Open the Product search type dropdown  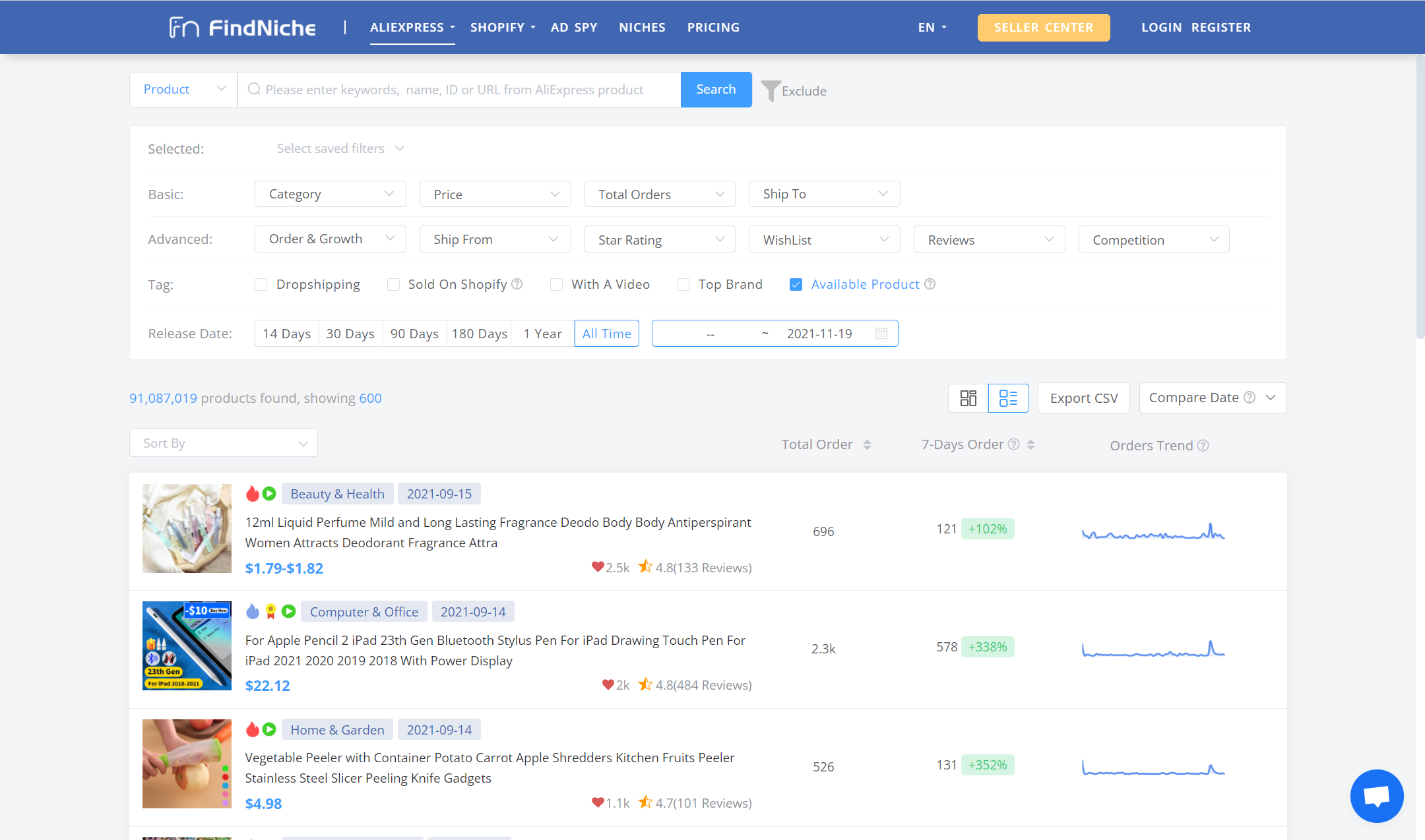183,90
